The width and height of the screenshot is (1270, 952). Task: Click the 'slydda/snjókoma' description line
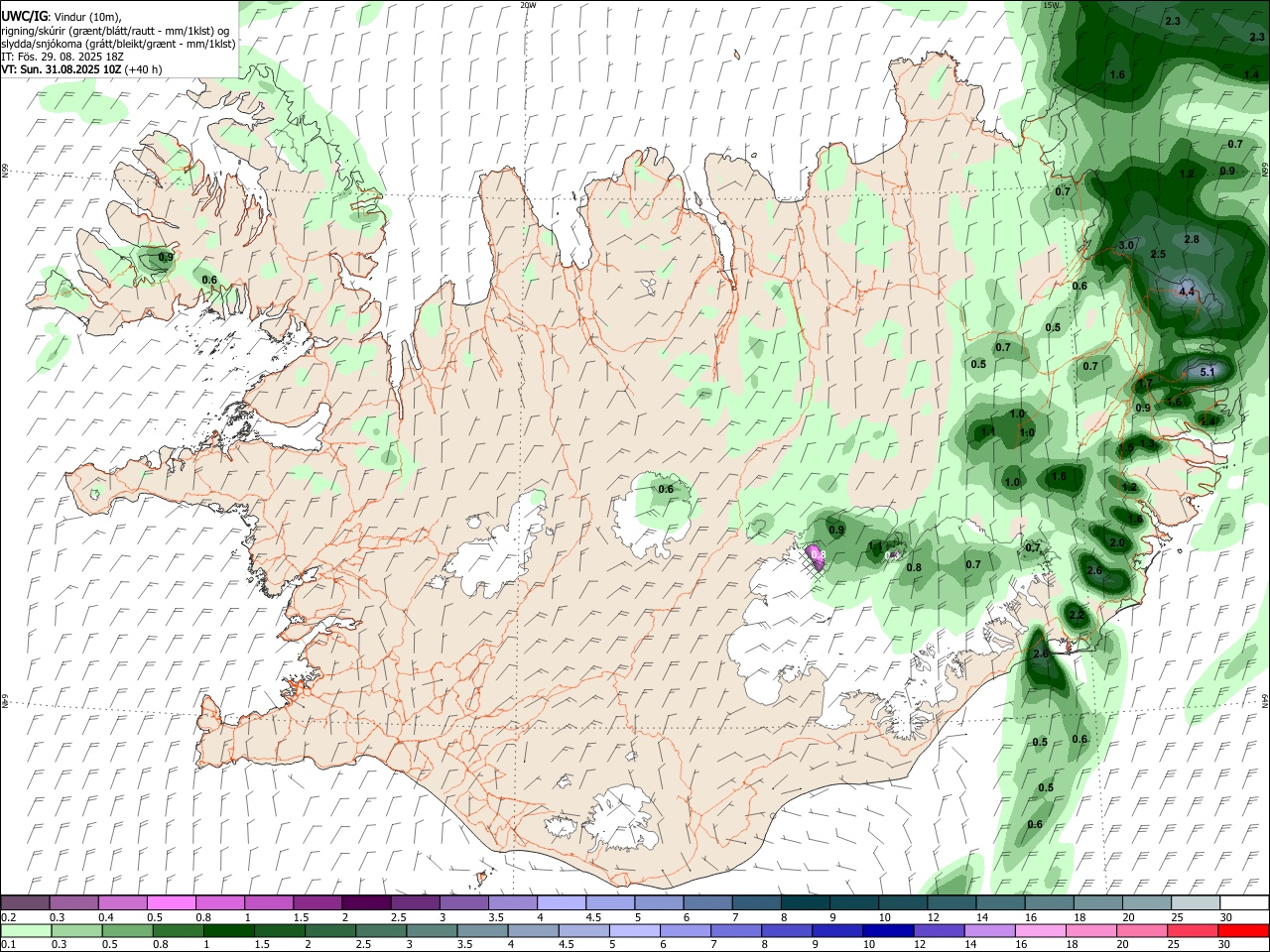118,44
